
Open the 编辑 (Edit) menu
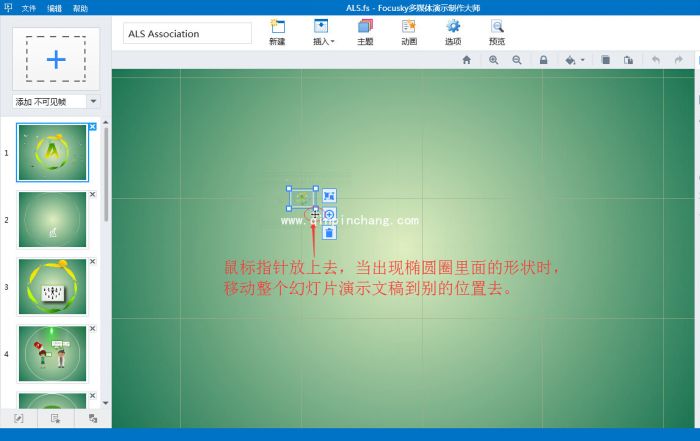(x=54, y=8)
